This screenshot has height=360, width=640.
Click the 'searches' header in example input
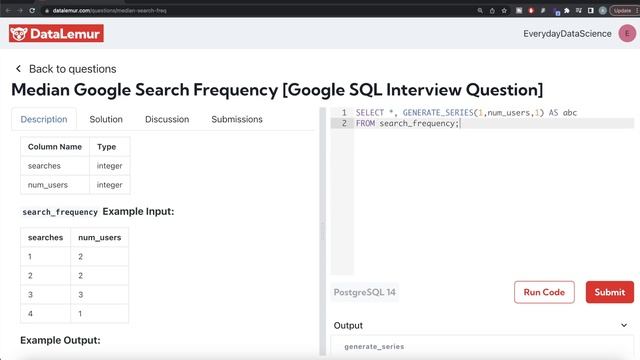coord(45,238)
